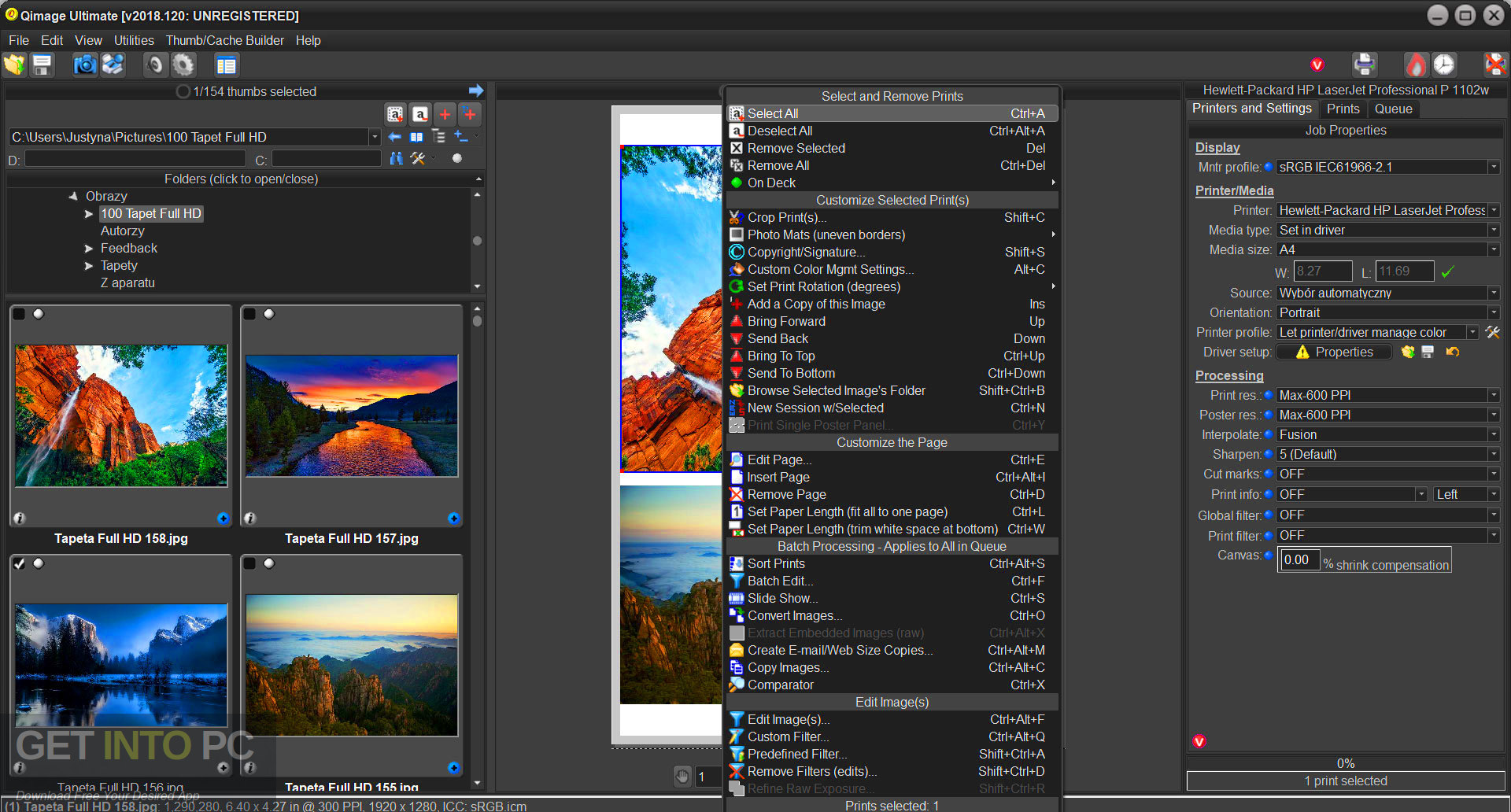Click the selection circle on Tapeta Full HD 157
Image resolution: width=1511 pixels, height=812 pixels.
click(270, 312)
